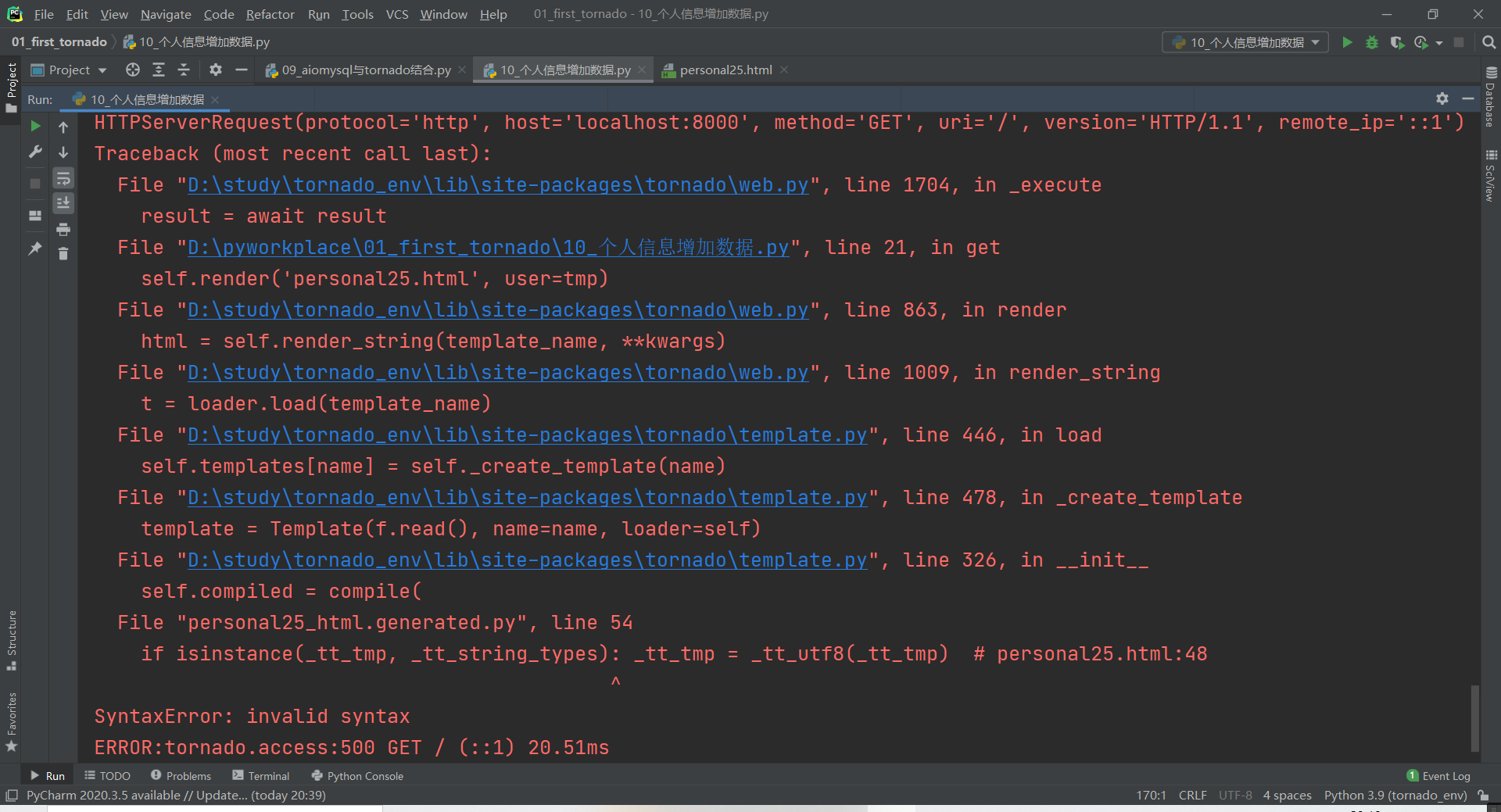Close the Run panel's 10_个人信息增加数据 tab
Screen dimensions: 1501x812
(x=215, y=99)
